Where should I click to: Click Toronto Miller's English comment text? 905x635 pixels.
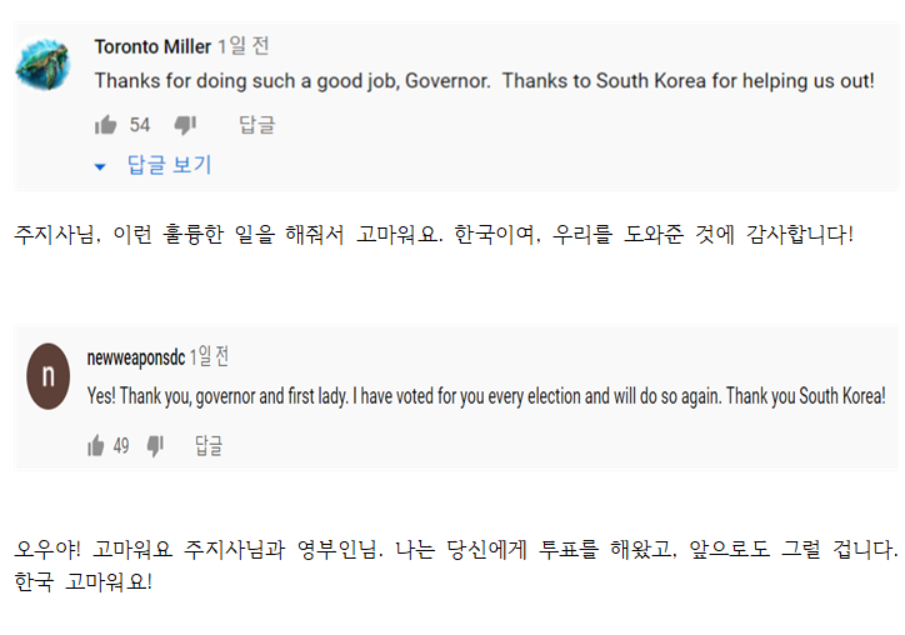pyautogui.click(x=484, y=81)
